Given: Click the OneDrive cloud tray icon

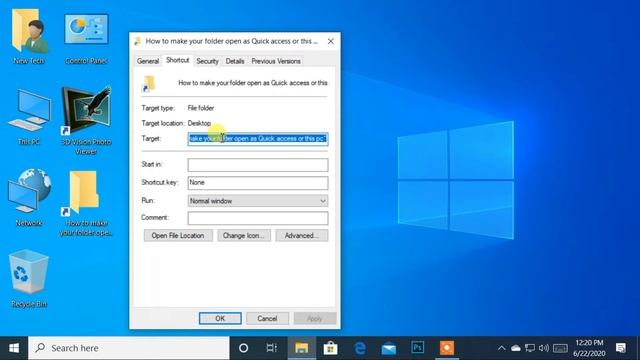Looking at the screenshot, I should [x=516, y=348].
